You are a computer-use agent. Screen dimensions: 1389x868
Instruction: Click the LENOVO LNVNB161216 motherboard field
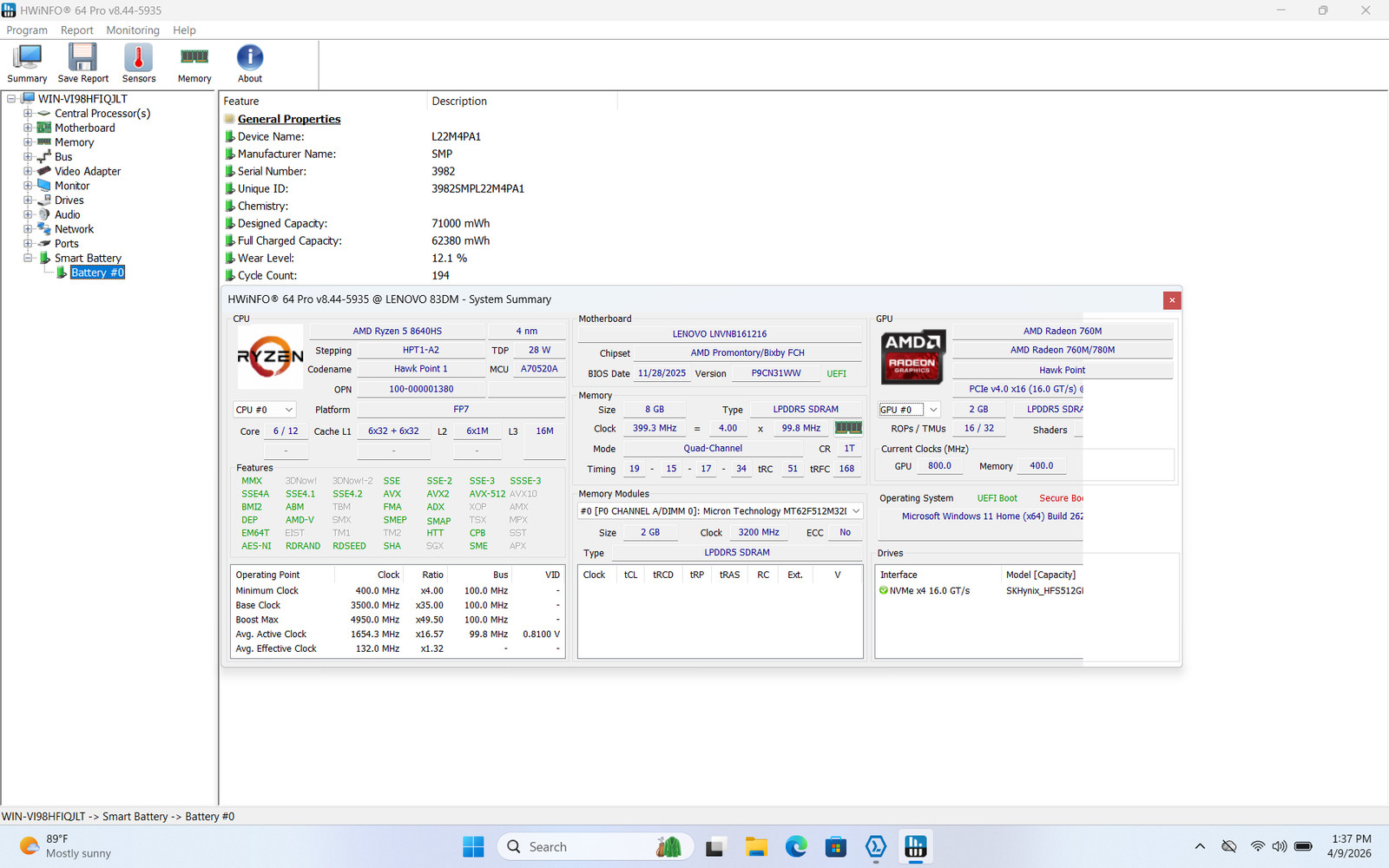click(x=720, y=334)
